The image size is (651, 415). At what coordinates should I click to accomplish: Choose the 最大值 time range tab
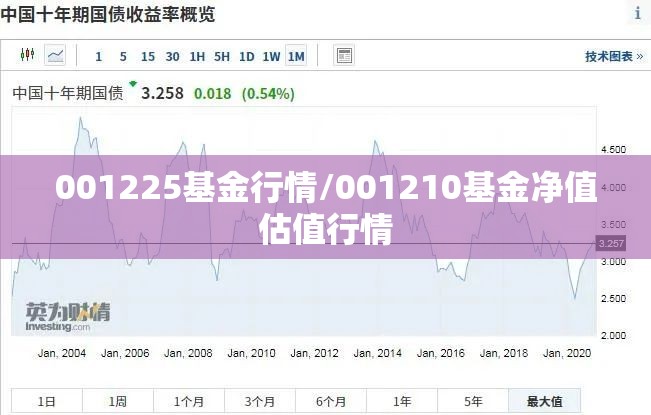(544, 401)
